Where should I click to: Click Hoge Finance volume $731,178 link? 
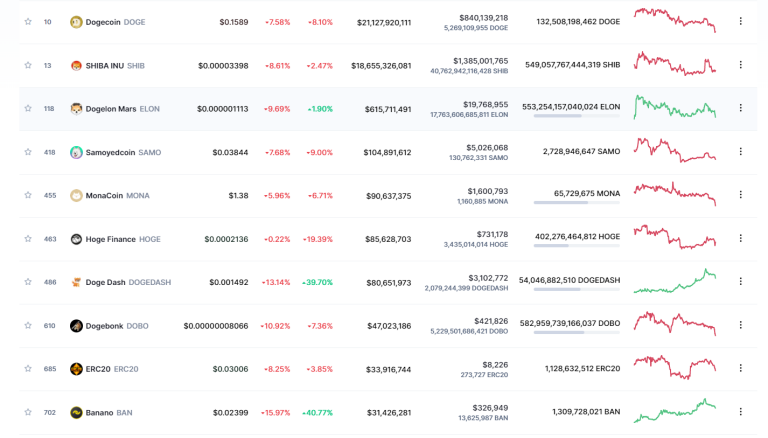click(x=492, y=234)
